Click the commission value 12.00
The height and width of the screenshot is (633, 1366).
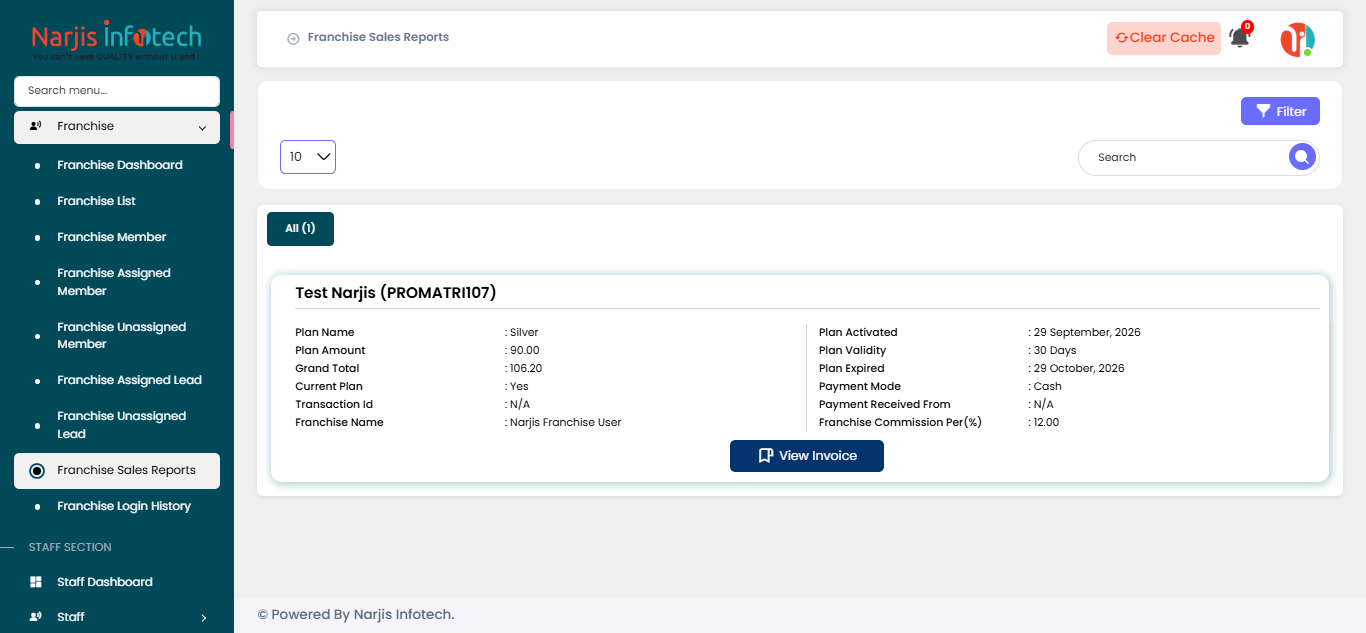coord(1046,422)
